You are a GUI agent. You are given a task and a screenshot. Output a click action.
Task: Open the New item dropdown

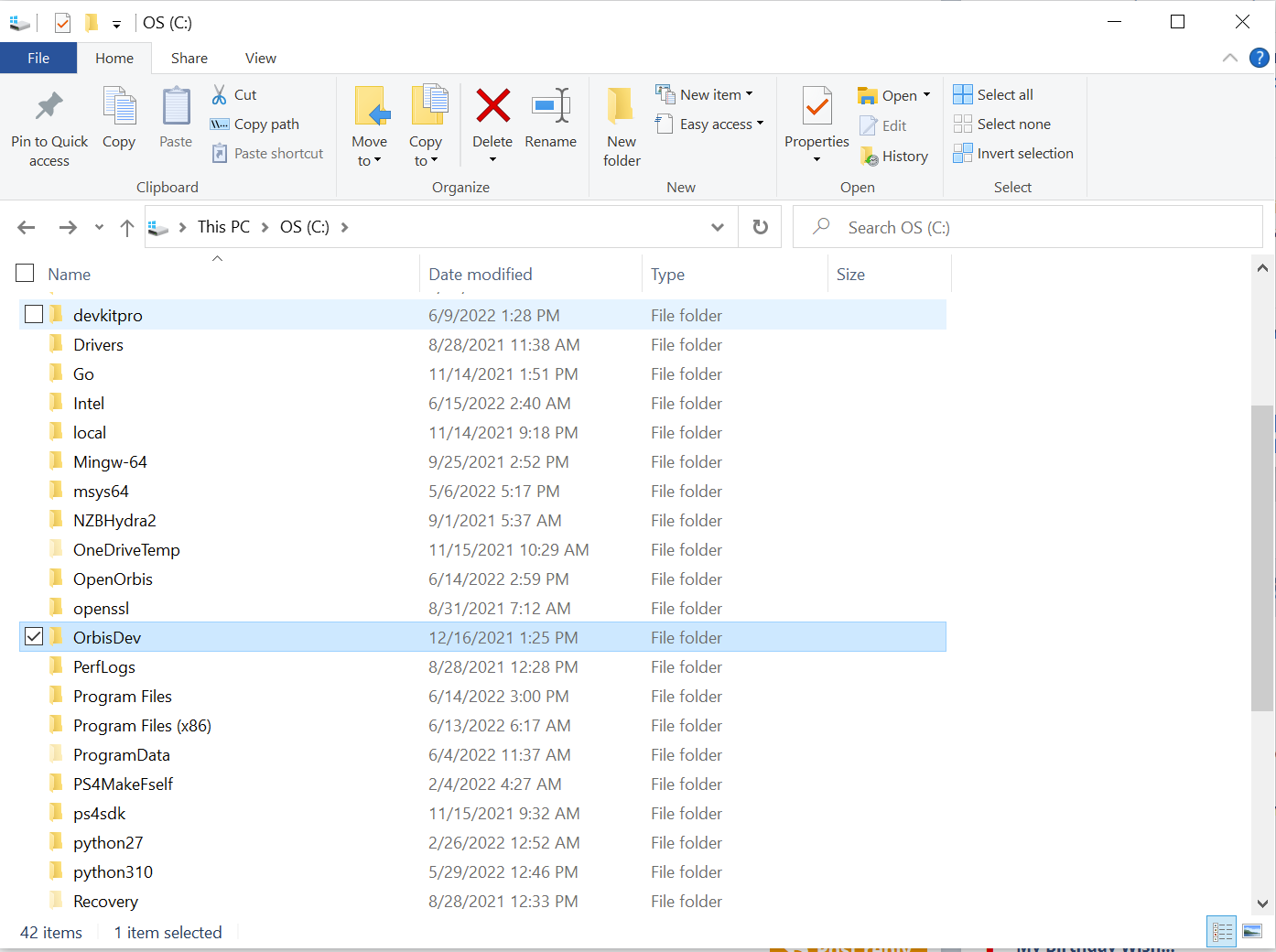(705, 94)
